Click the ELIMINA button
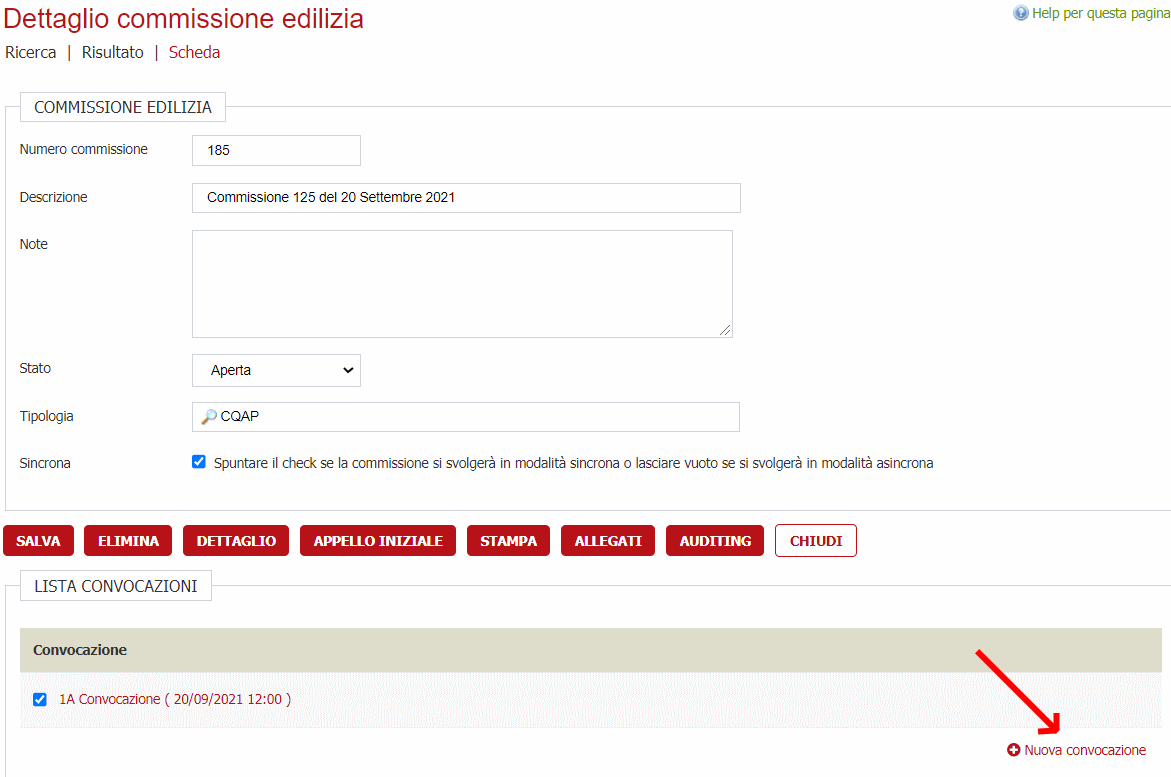The width and height of the screenshot is (1171, 777). 128,541
